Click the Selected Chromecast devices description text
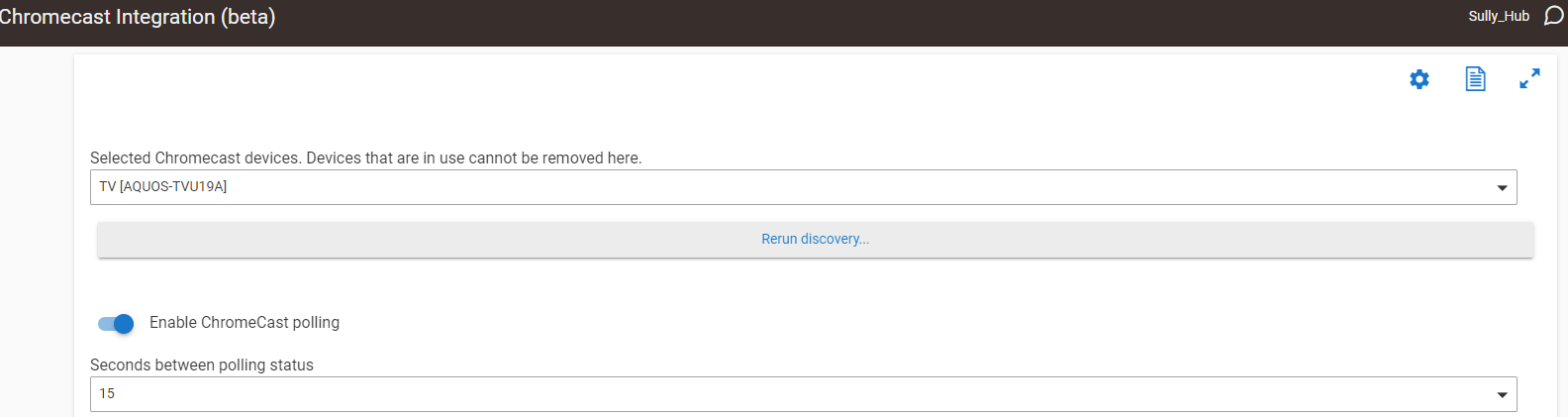Viewport: 1568px width, 417px height. (x=365, y=157)
